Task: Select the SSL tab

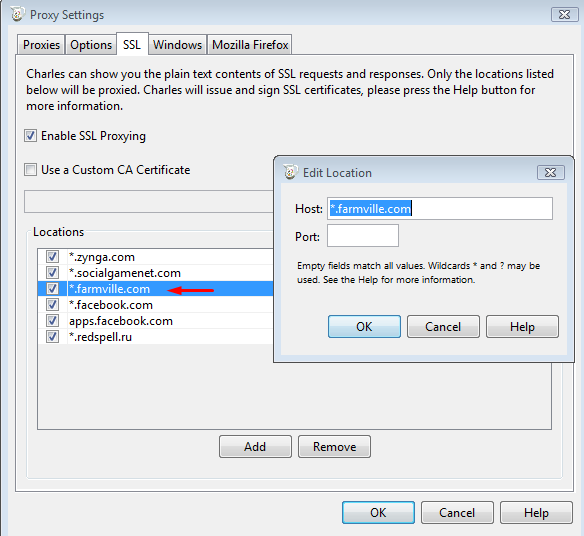Action: click(132, 44)
